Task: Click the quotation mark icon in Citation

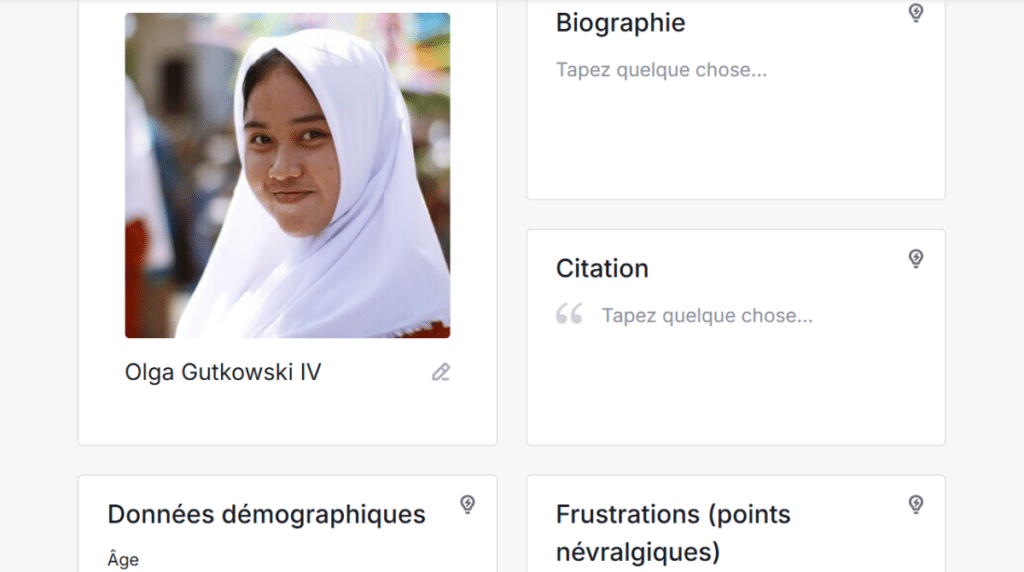Action: [x=569, y=313]
